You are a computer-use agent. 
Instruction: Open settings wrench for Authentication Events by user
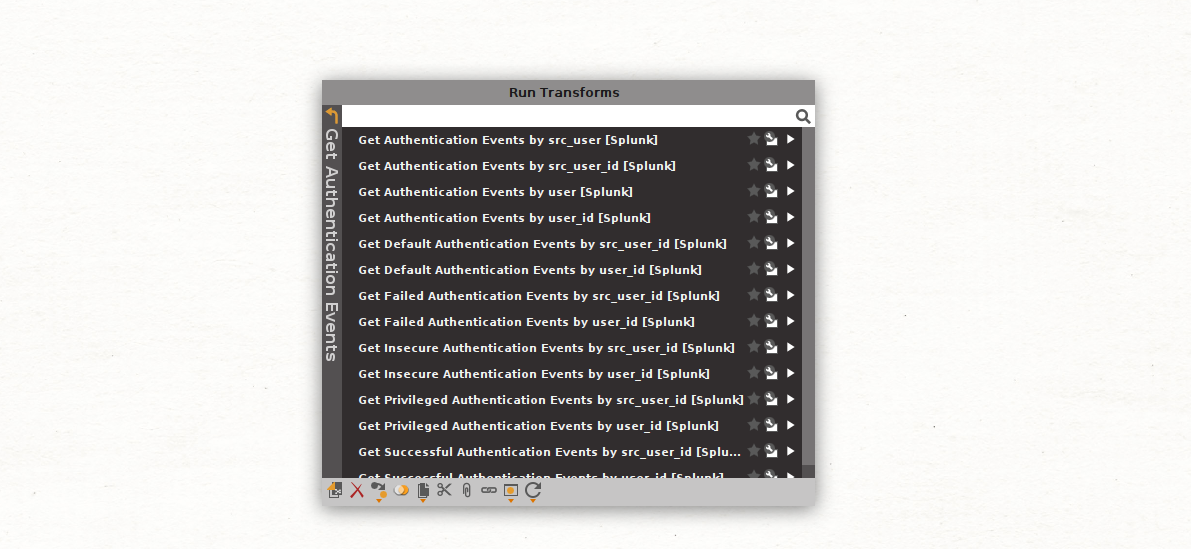(772, 191)
